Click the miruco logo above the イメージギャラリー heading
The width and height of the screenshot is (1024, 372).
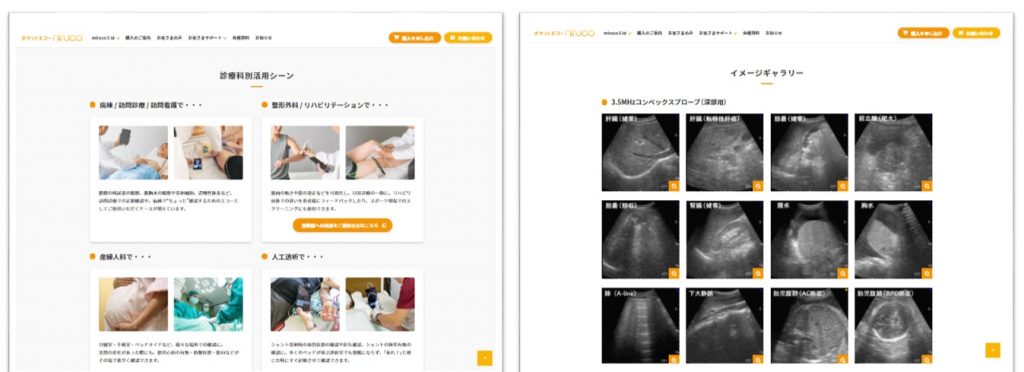(564, 33)
